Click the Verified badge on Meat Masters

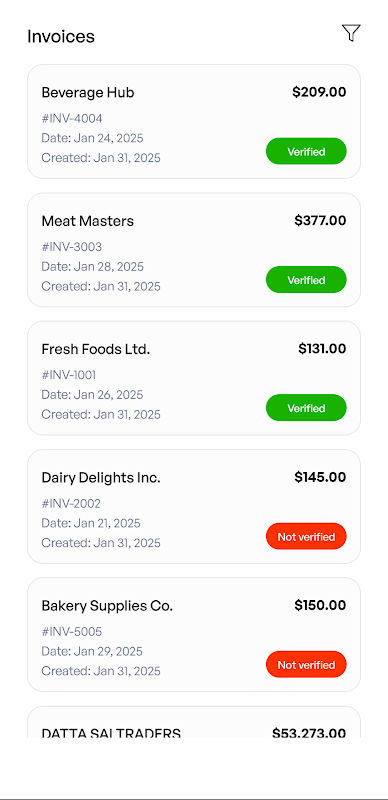pyautogui.click(x=306, y=280)
